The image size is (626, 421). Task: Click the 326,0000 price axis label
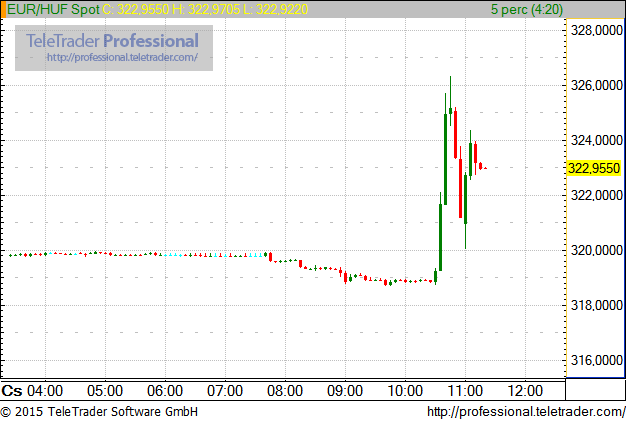(x=596, y=85)
